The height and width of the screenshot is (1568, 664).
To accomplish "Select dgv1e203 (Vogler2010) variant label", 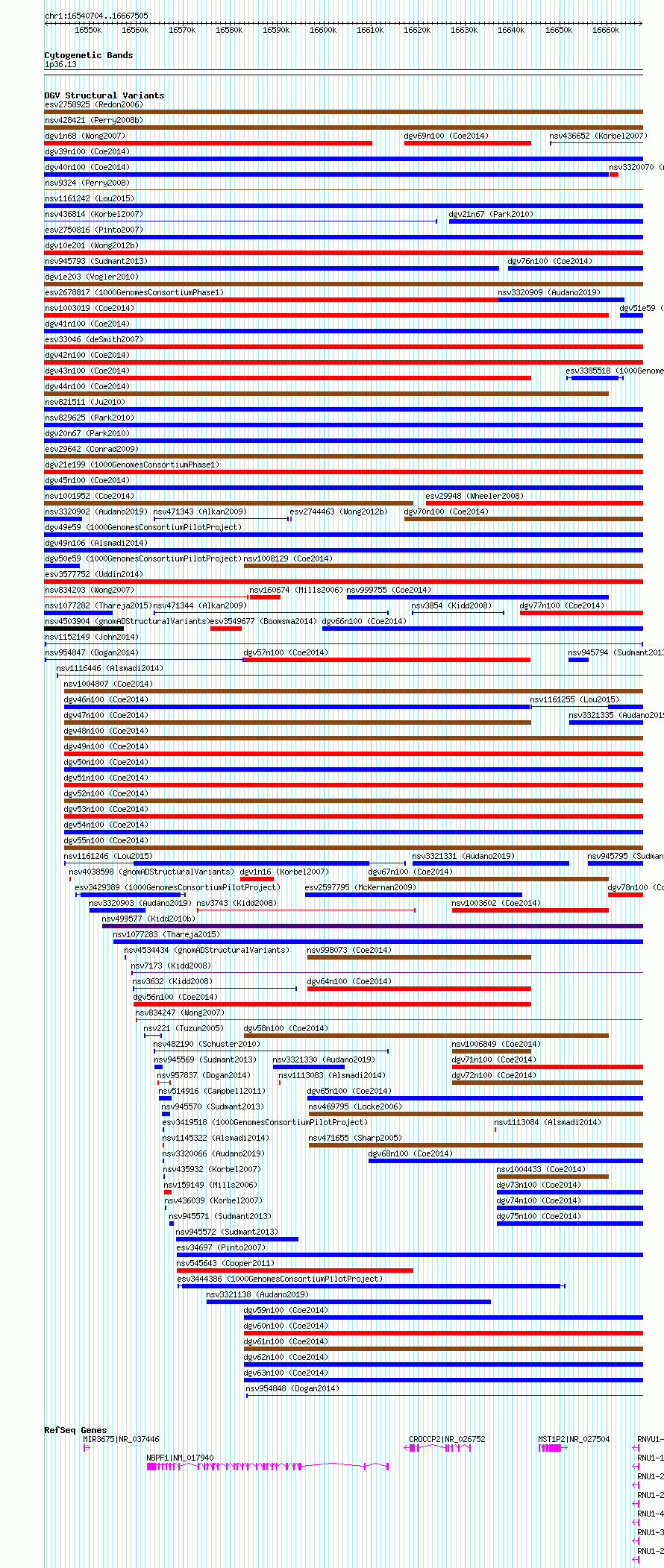I will (91, 277).
